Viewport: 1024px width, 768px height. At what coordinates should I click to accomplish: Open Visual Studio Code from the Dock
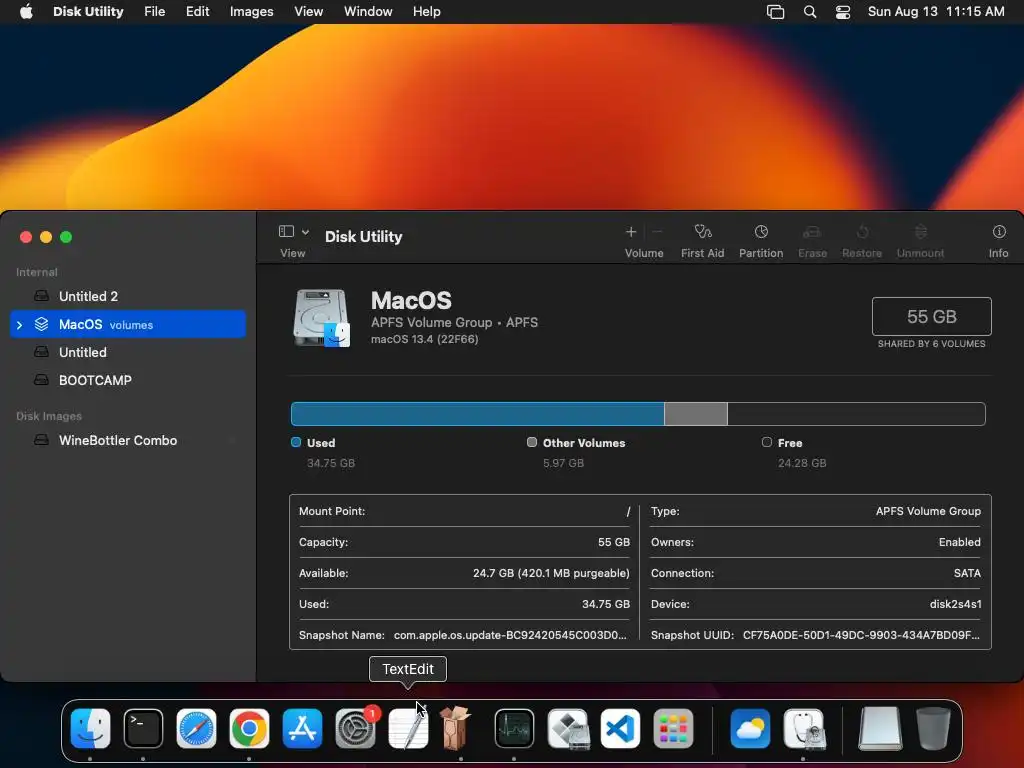coord(620,728)
